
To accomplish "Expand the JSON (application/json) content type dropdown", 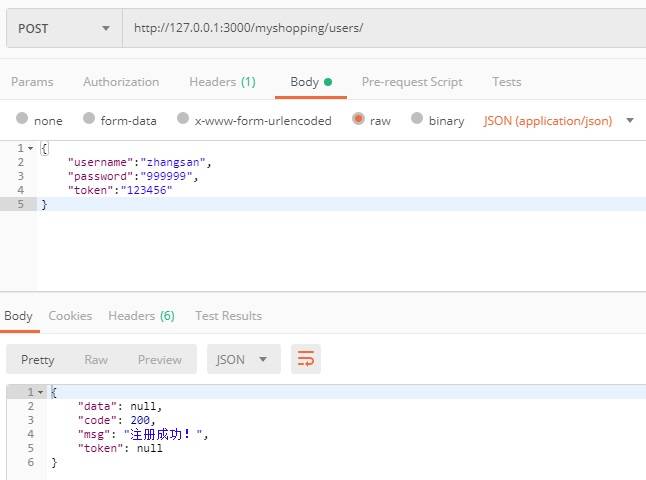I will click(x=559, y=120).
